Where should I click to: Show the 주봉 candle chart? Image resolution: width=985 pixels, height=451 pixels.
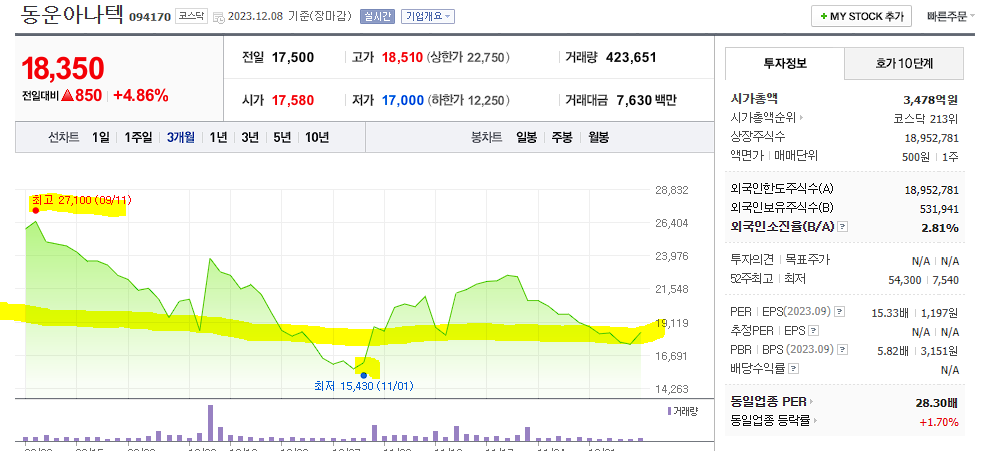pos(562,137)
